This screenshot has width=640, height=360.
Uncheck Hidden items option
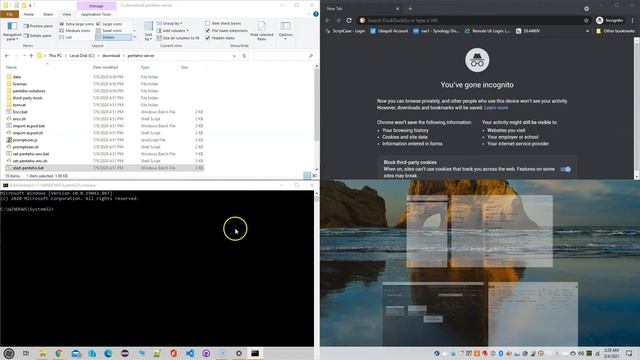(x=207, y=38)
